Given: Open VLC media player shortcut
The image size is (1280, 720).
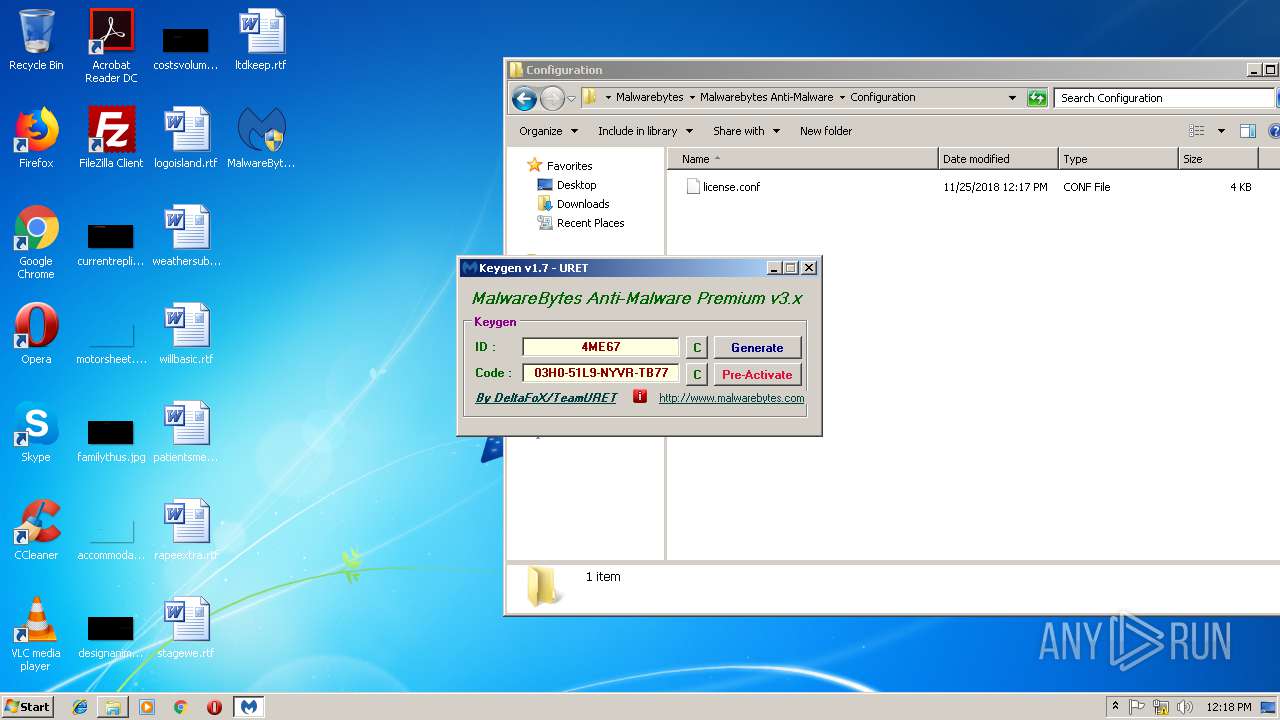Looking at the screenshot, I should (x=36, y=634).
